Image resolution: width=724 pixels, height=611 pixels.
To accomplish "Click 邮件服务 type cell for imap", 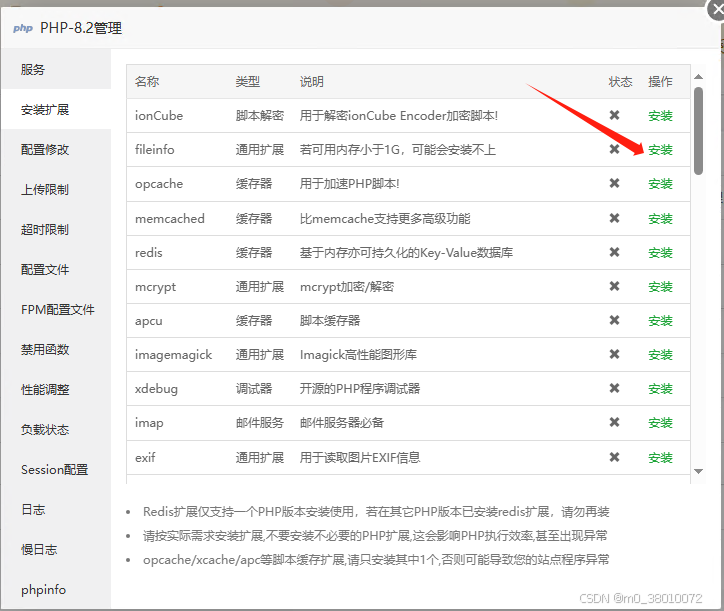I will 259,423.
